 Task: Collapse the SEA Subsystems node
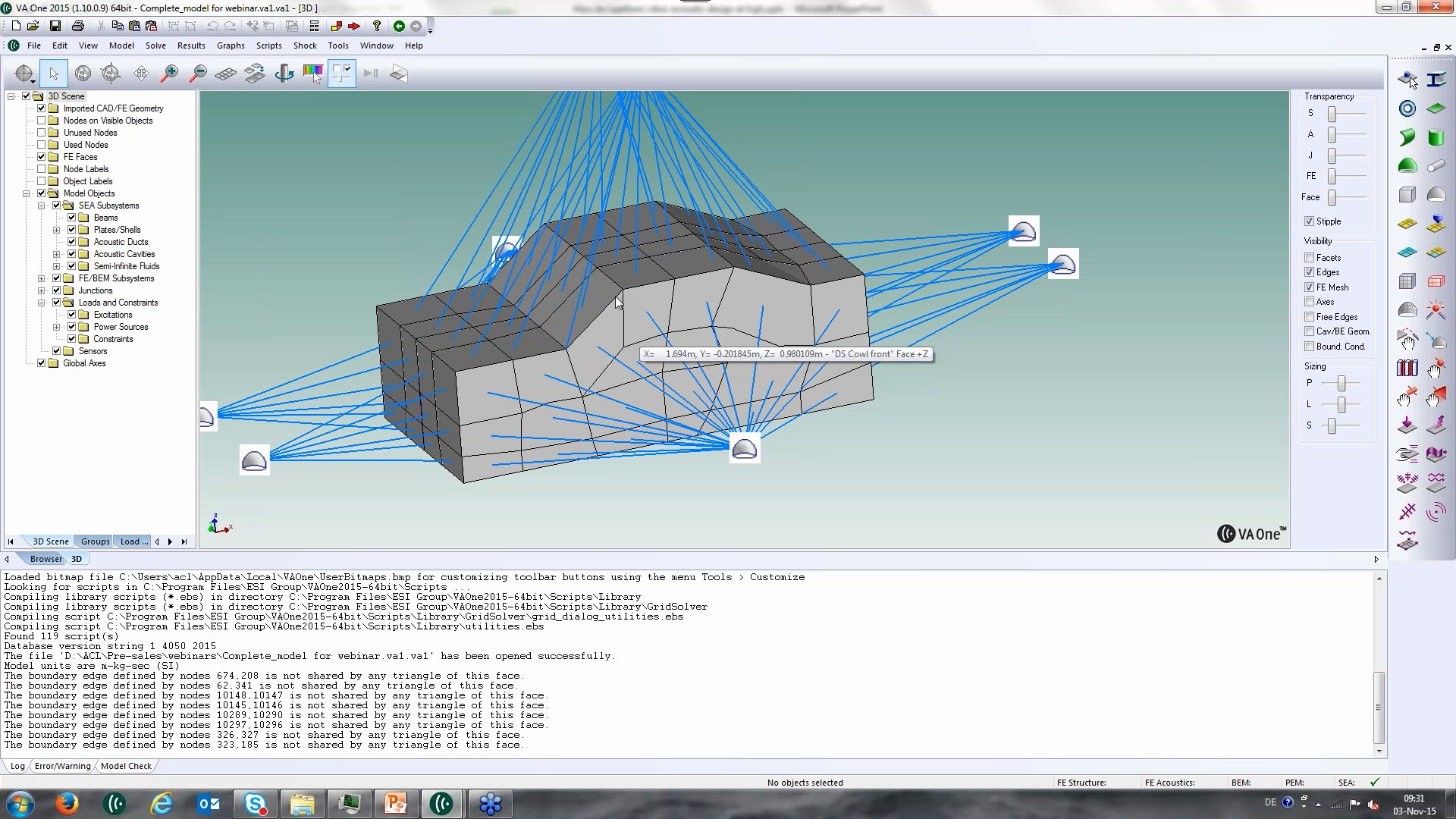click(42, 206)
